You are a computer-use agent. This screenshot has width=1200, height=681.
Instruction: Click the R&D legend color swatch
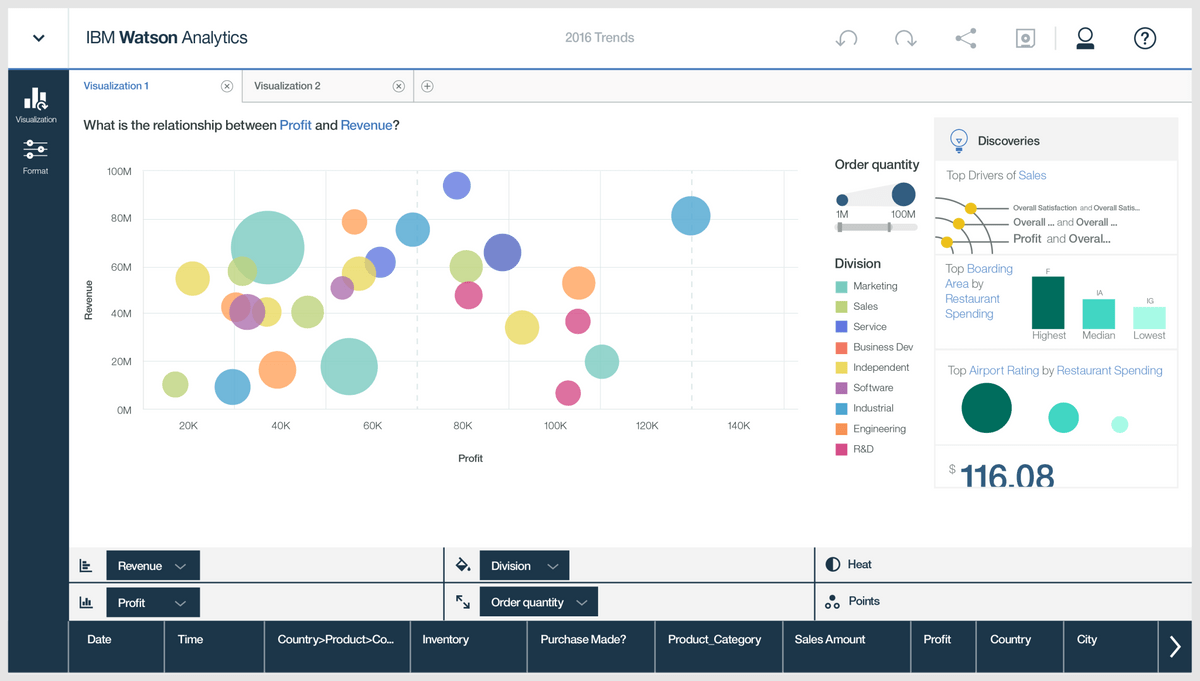[842, 450]
